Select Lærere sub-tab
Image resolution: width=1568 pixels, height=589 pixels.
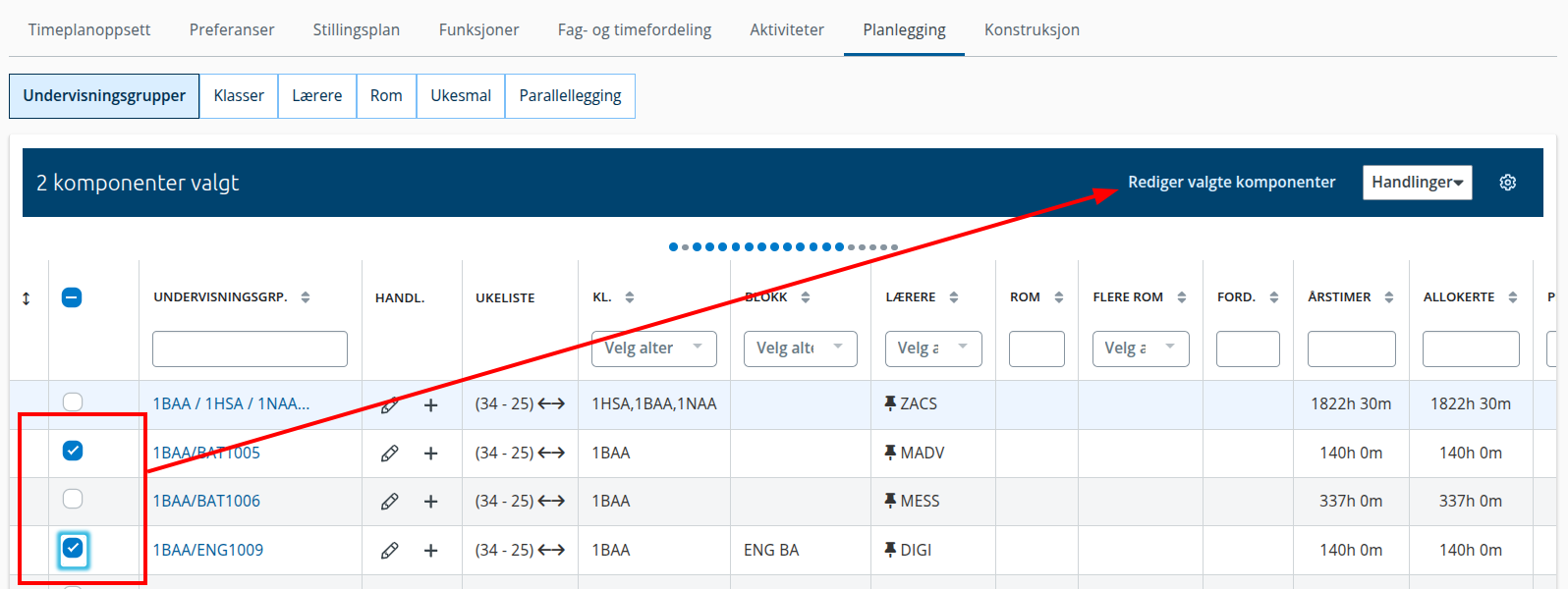[x=317, y=96]
